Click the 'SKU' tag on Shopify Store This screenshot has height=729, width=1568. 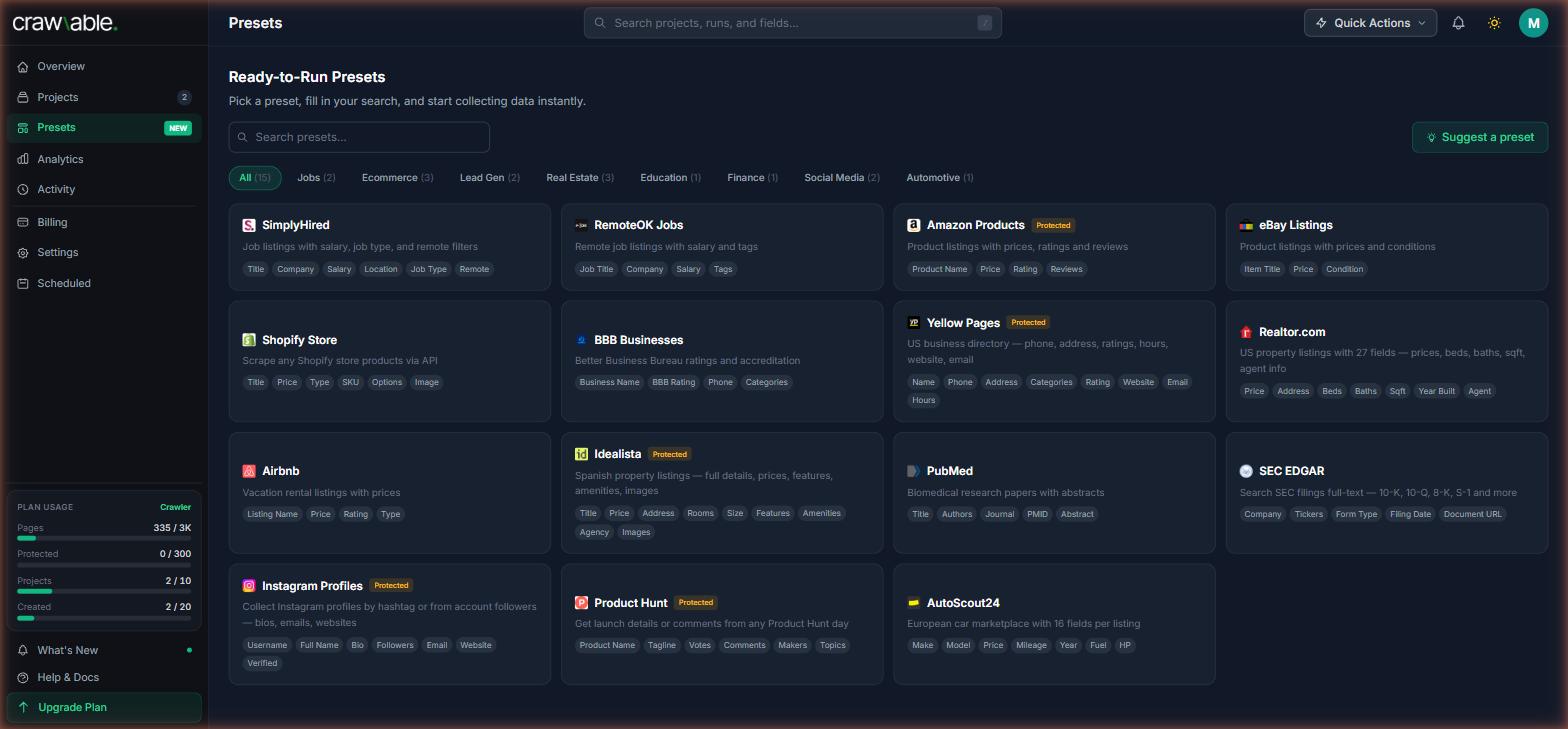[350, 382]
